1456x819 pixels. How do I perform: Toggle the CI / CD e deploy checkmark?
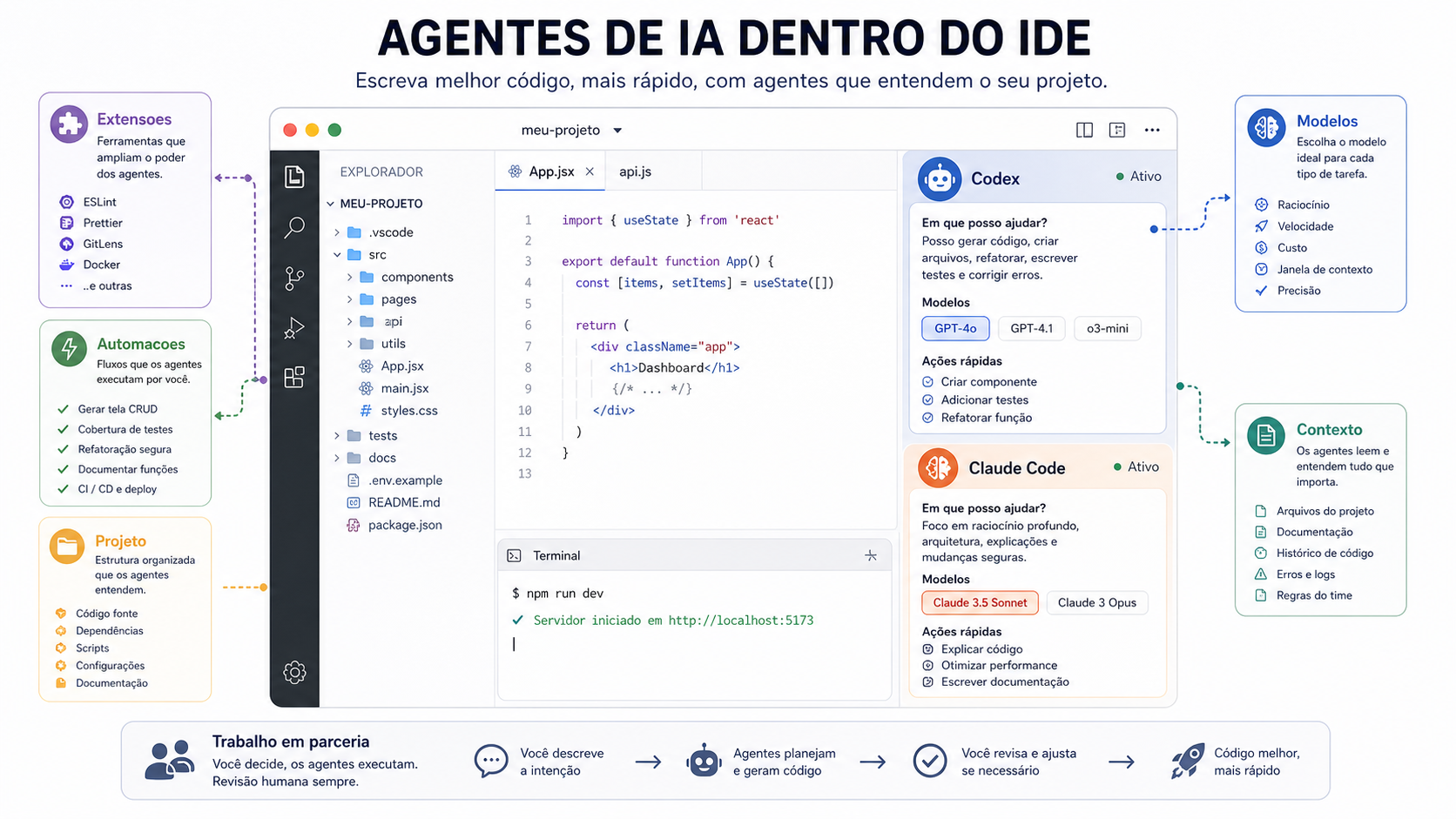tap(63, 489)
